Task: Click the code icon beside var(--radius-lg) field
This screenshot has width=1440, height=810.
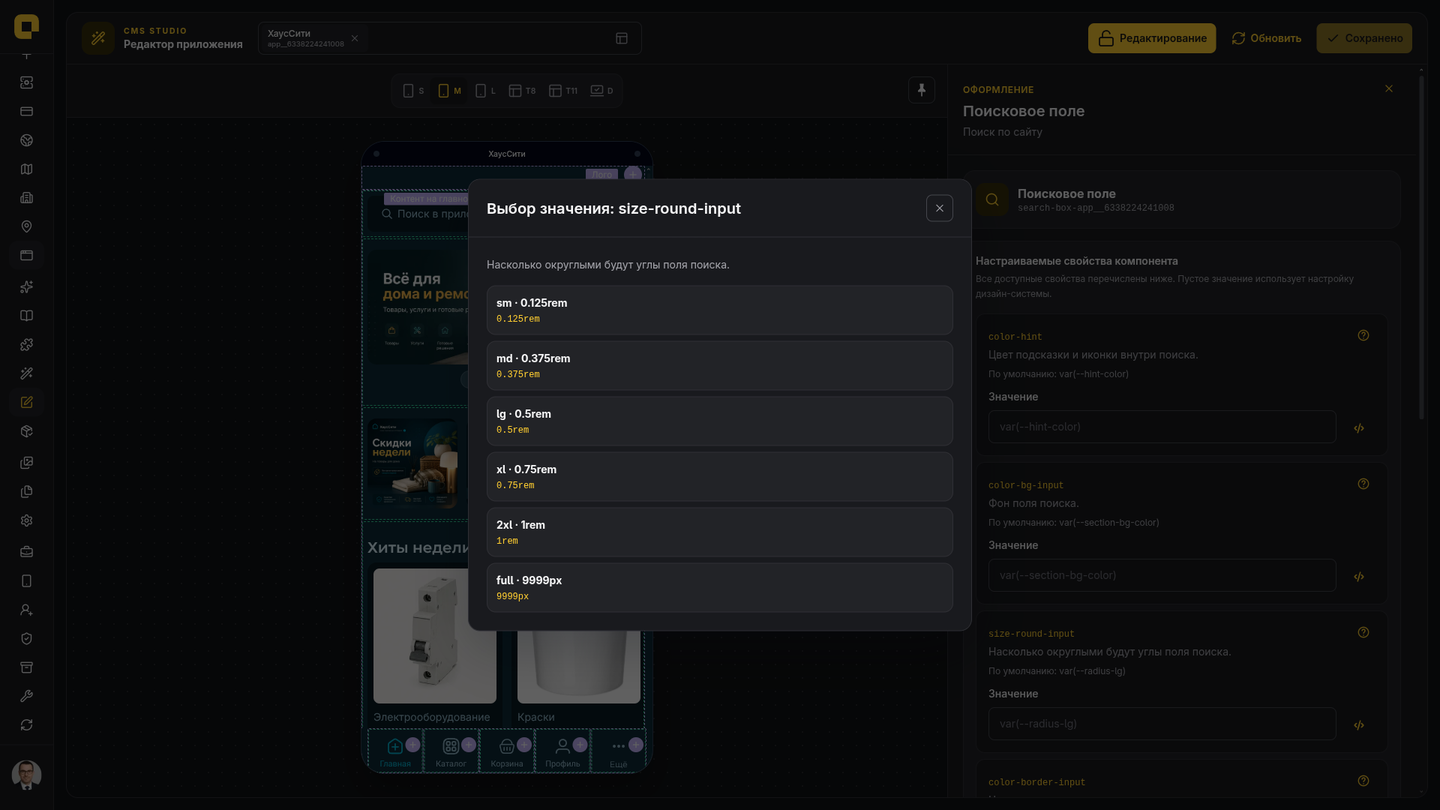Action: click(x=1359, y=725)
